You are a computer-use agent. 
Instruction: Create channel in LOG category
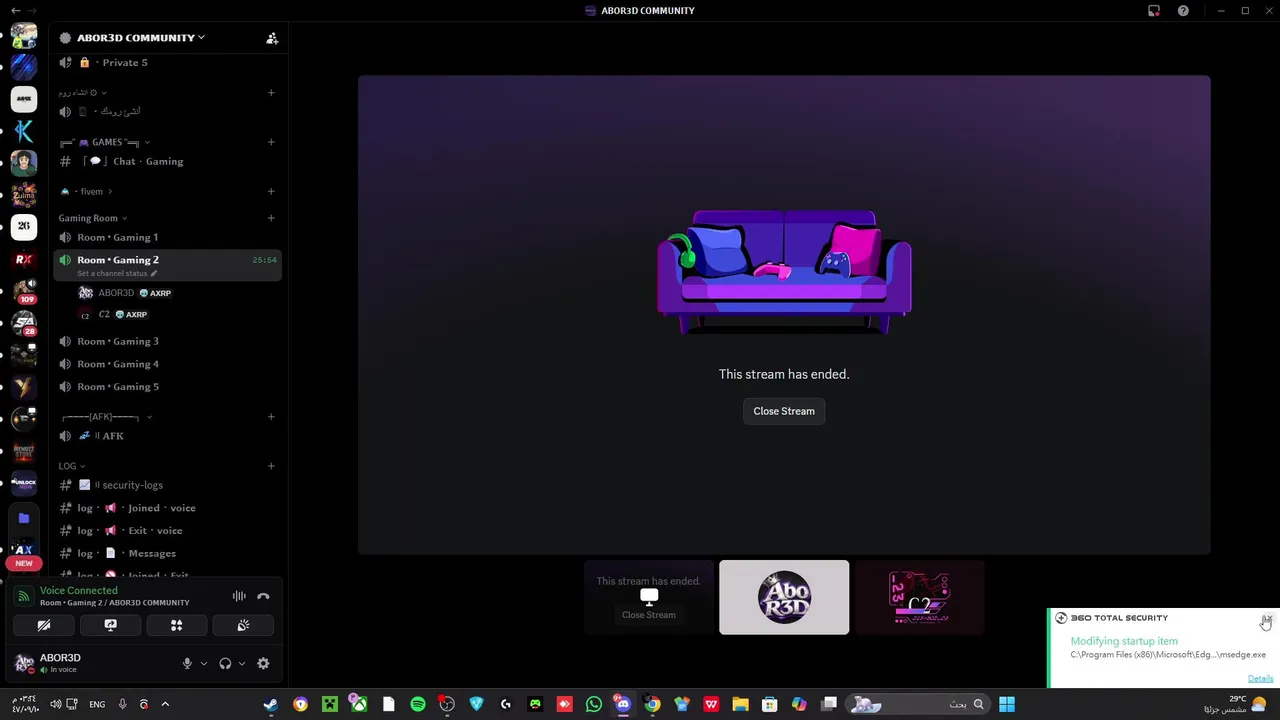tap(271, 466)
